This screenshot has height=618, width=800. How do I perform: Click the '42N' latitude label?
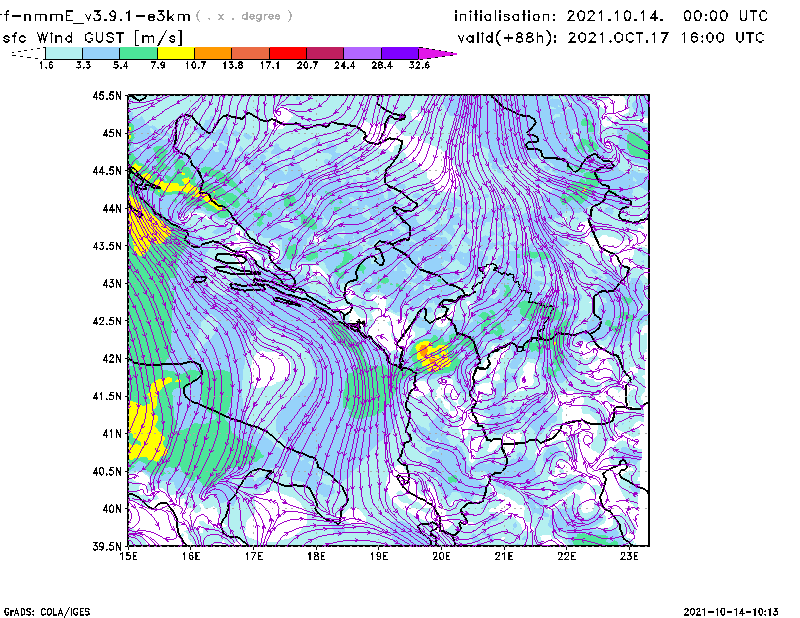pyautogui.click(x=112, y=358)
